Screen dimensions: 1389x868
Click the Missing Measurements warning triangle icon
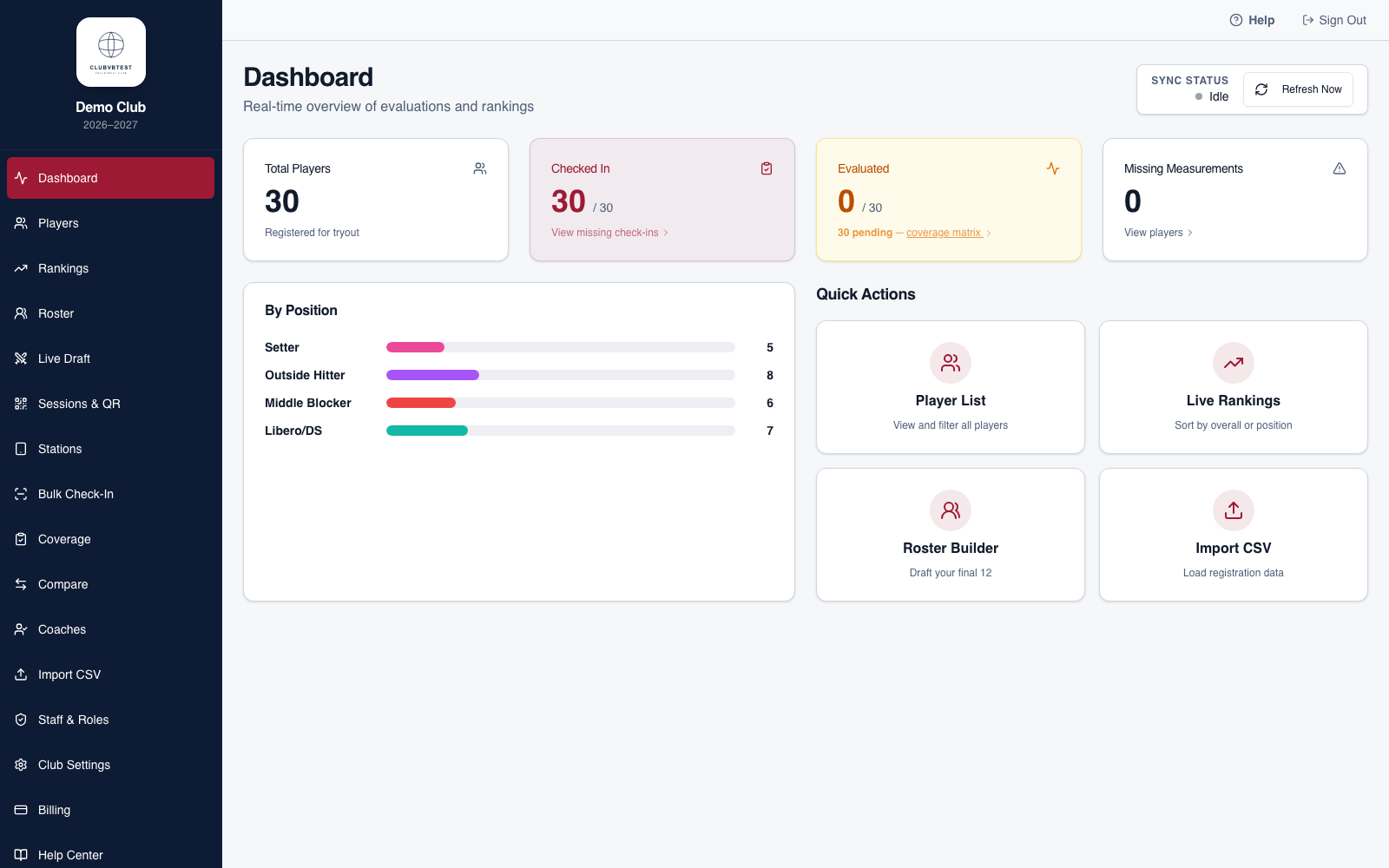[x=1340, y=168]
